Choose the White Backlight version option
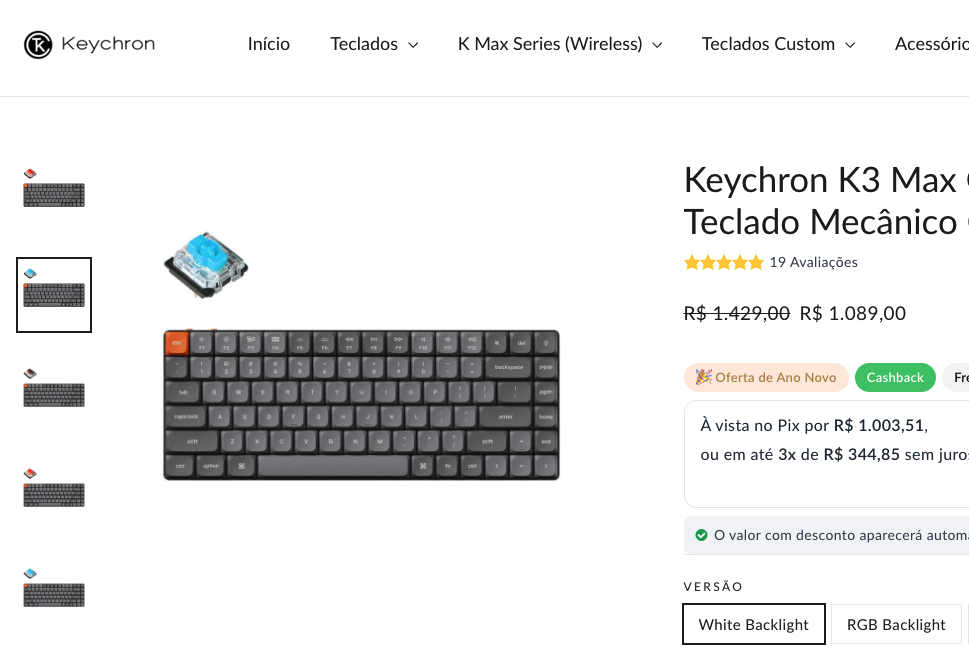 coord(753,625)
